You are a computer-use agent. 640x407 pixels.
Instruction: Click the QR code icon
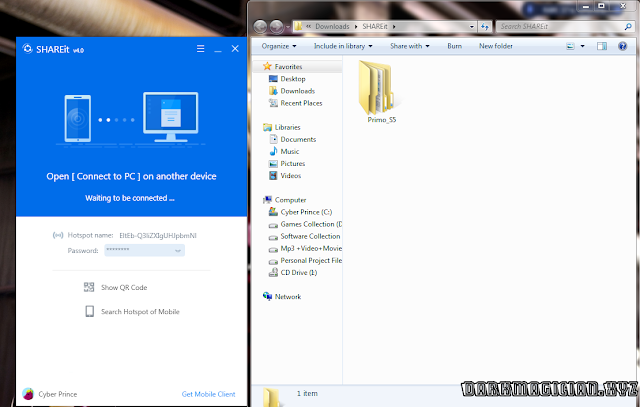89,287
